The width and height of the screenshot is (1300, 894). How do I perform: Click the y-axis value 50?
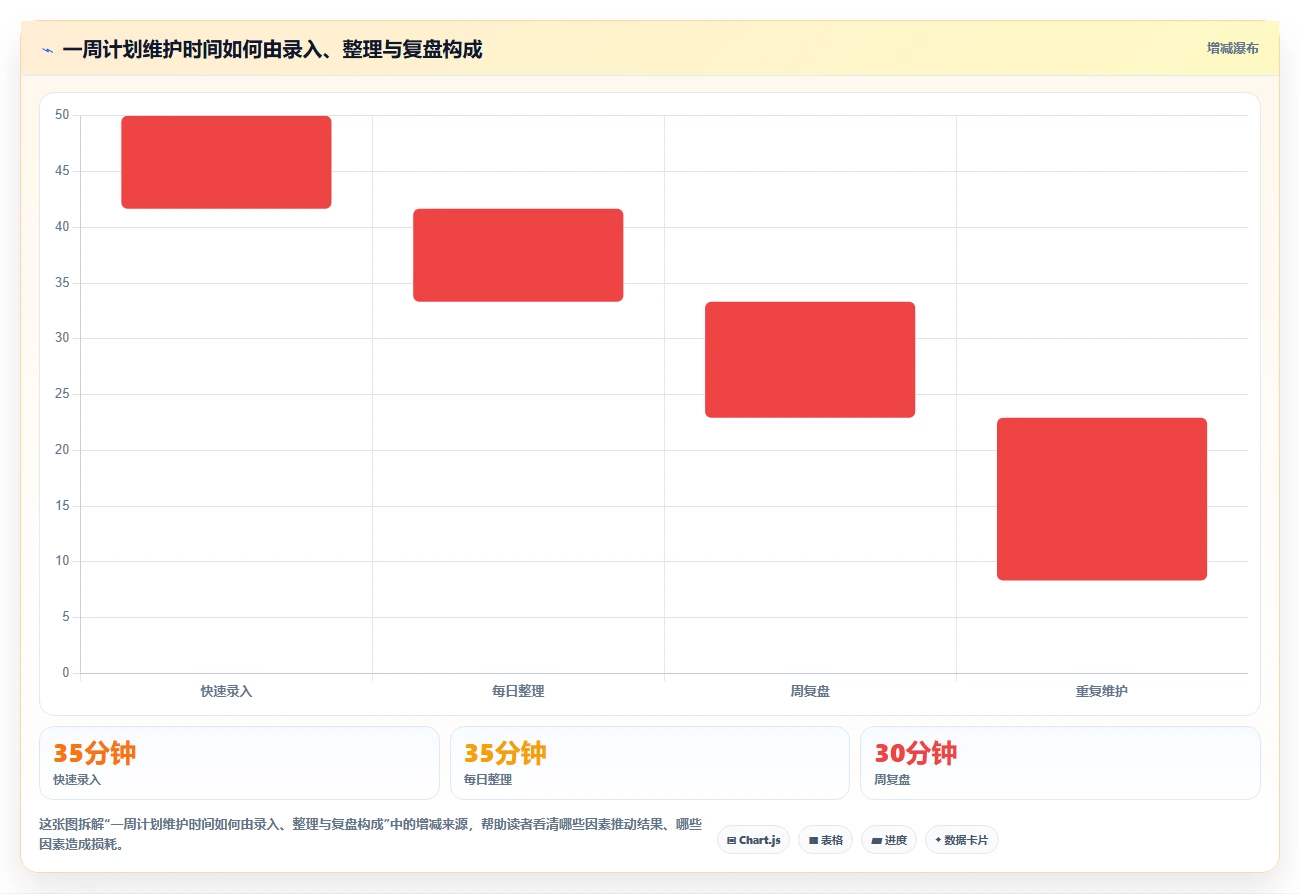(x=62, y=115)
